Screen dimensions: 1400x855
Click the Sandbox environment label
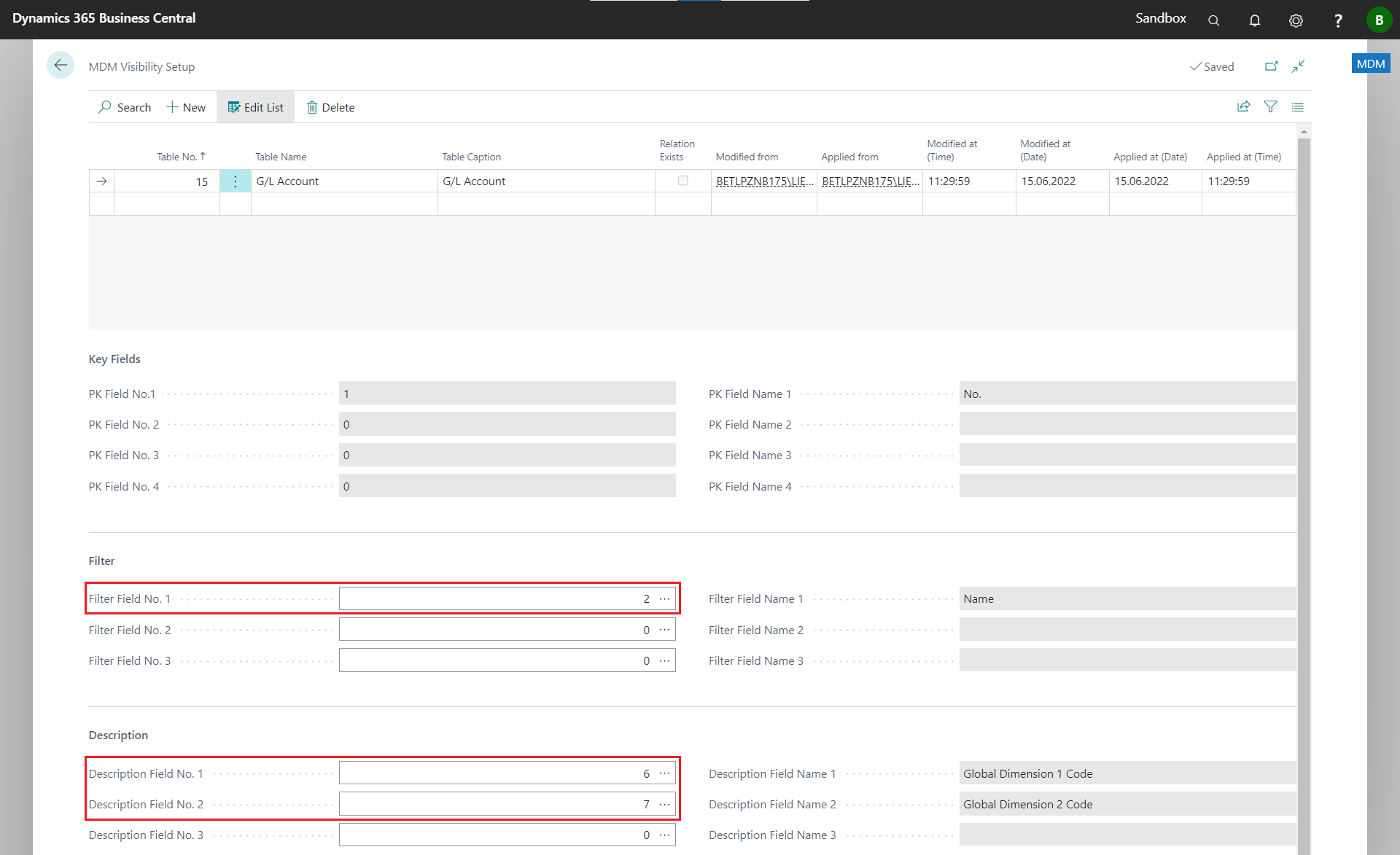pos(1160,18)
